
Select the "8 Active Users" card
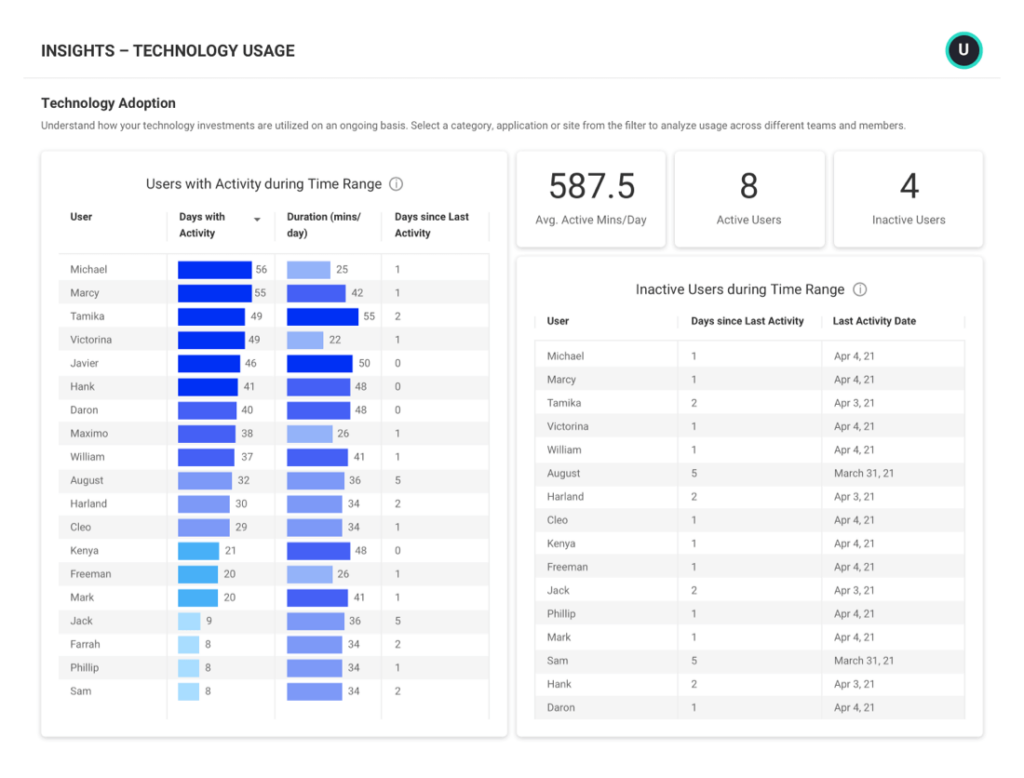(749, 198)
